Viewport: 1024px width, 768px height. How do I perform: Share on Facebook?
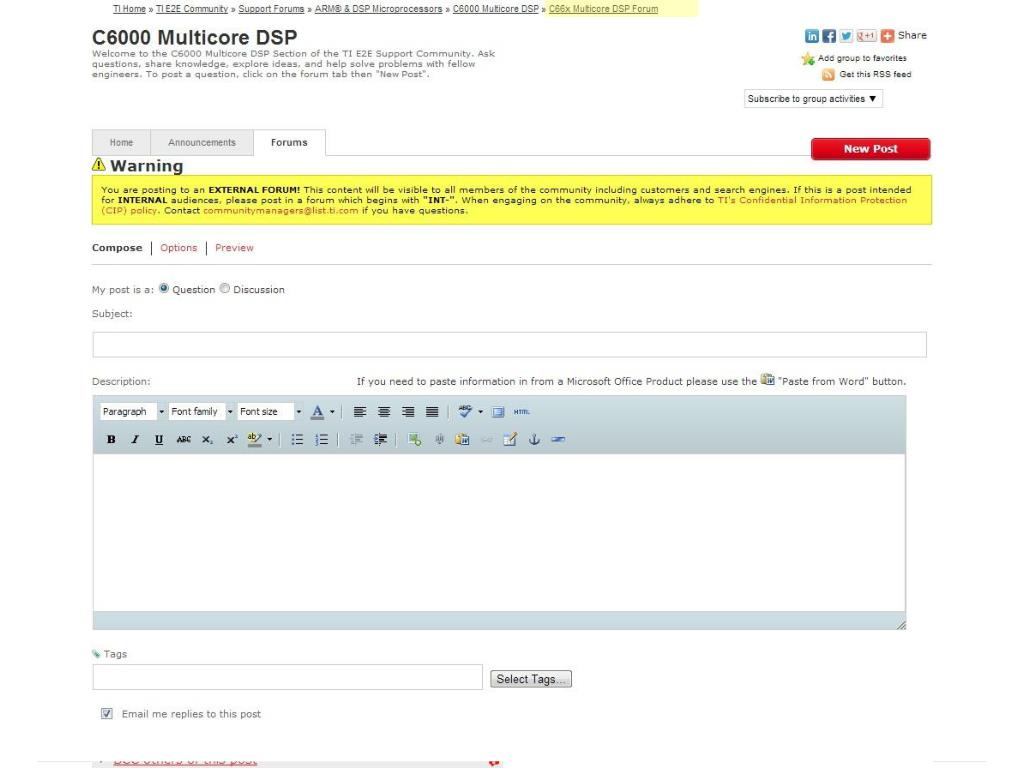point(829,36)
